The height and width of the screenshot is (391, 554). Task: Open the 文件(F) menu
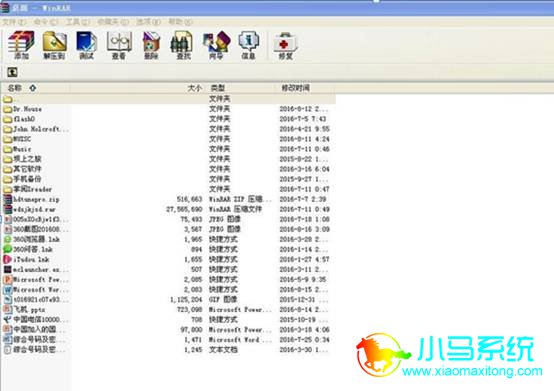point(14,22)
